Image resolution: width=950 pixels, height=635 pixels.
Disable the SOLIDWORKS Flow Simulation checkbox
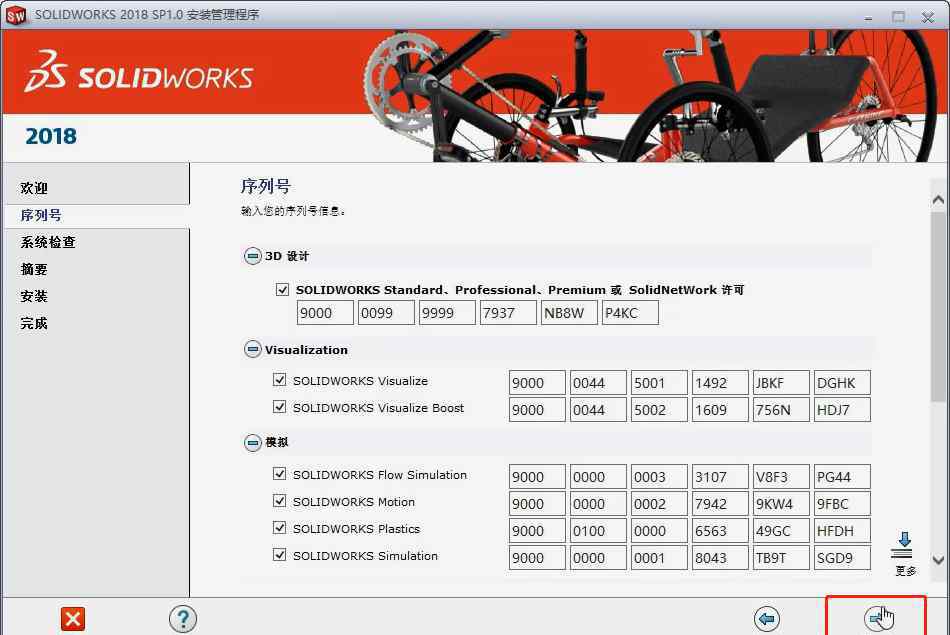coord(279,474)
